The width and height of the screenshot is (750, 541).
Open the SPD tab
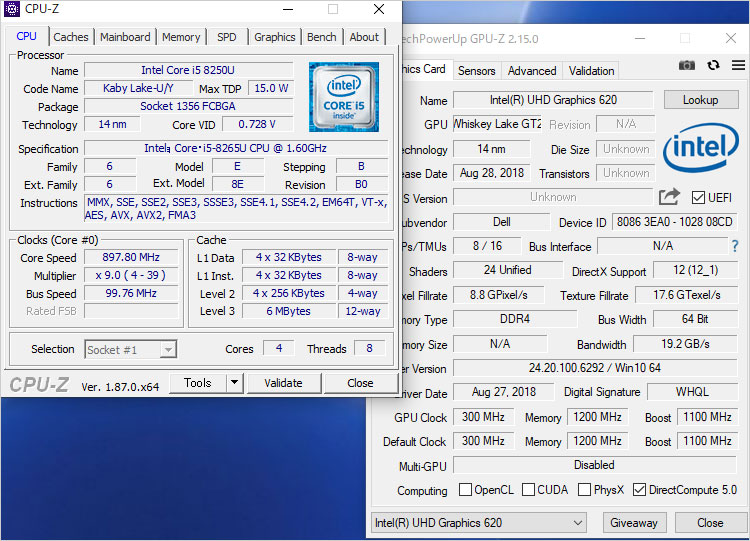click(x=226, y=37)
